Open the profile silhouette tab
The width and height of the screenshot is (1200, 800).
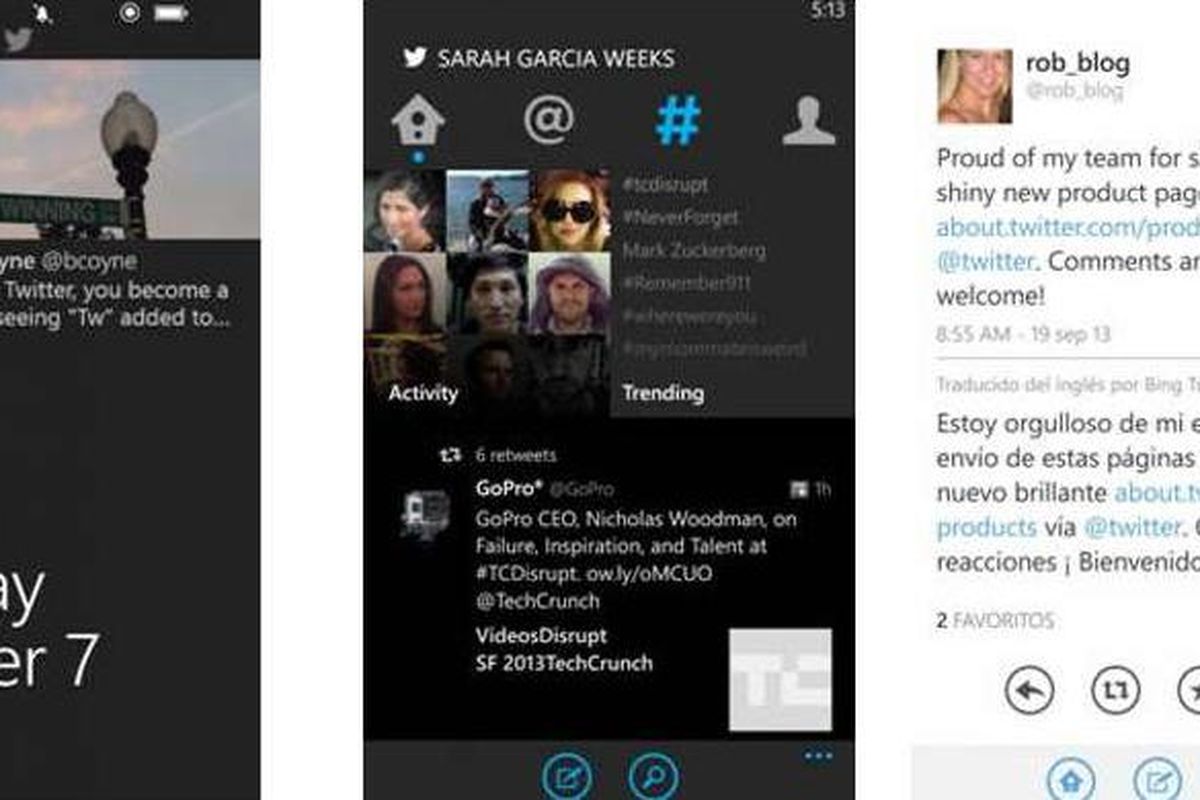(x=808, y=122)
